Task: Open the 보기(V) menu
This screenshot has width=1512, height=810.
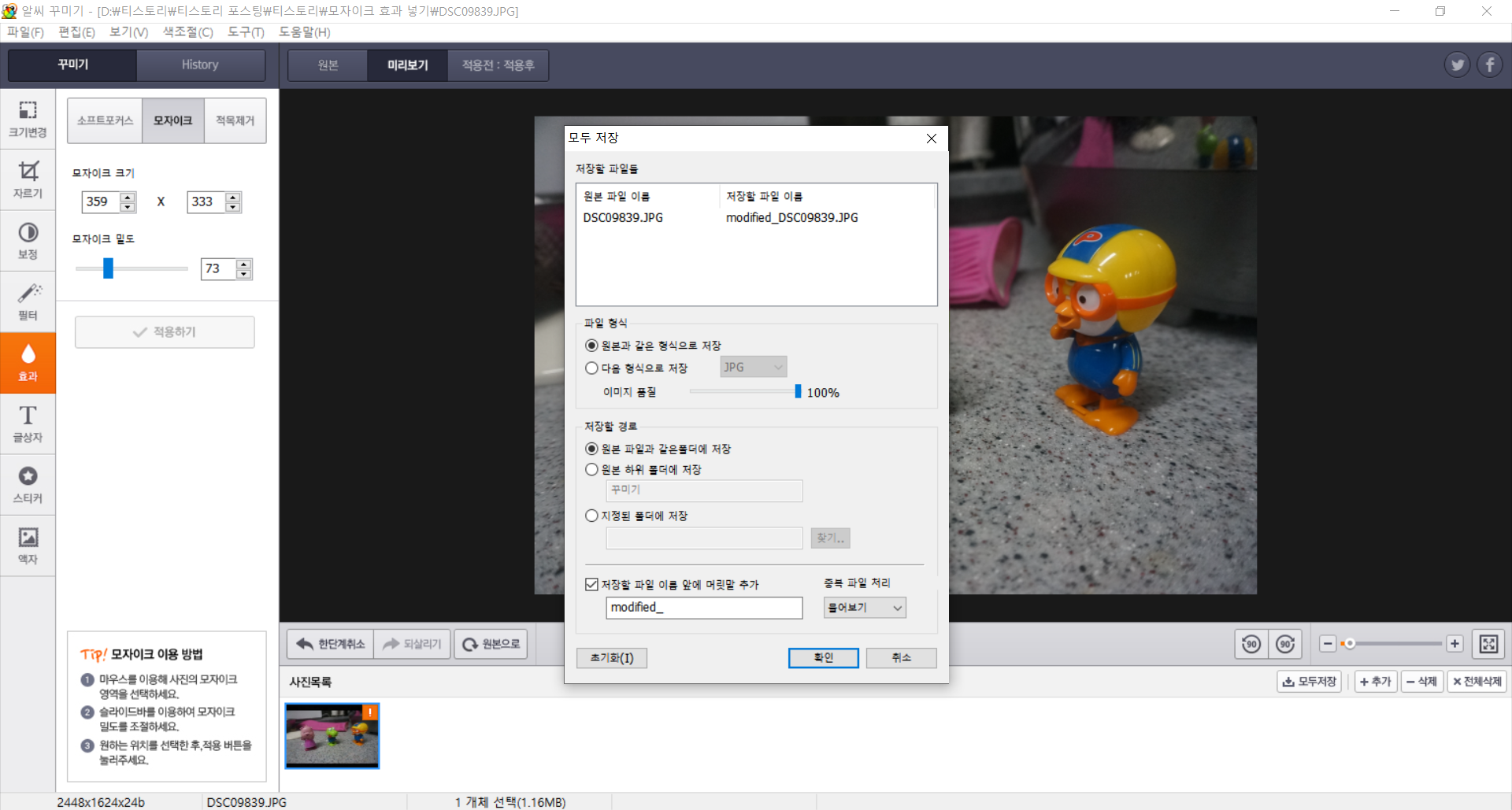Action: (128, 32)
